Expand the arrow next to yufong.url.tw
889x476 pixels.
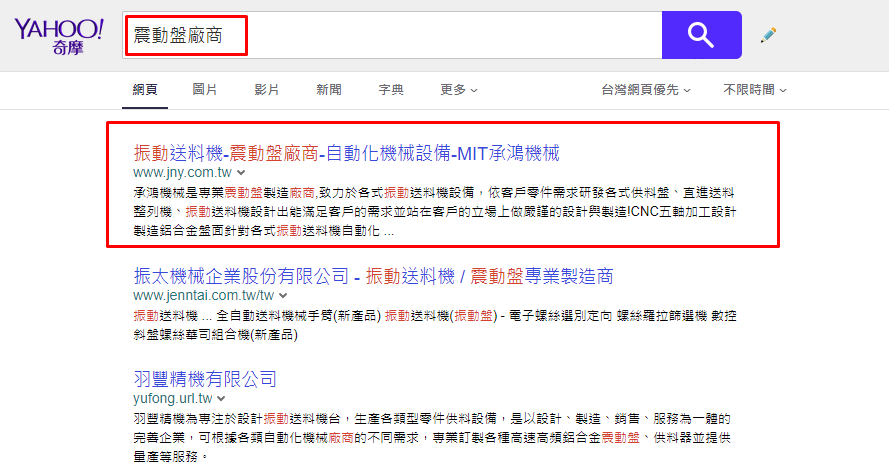pos(221,398)
